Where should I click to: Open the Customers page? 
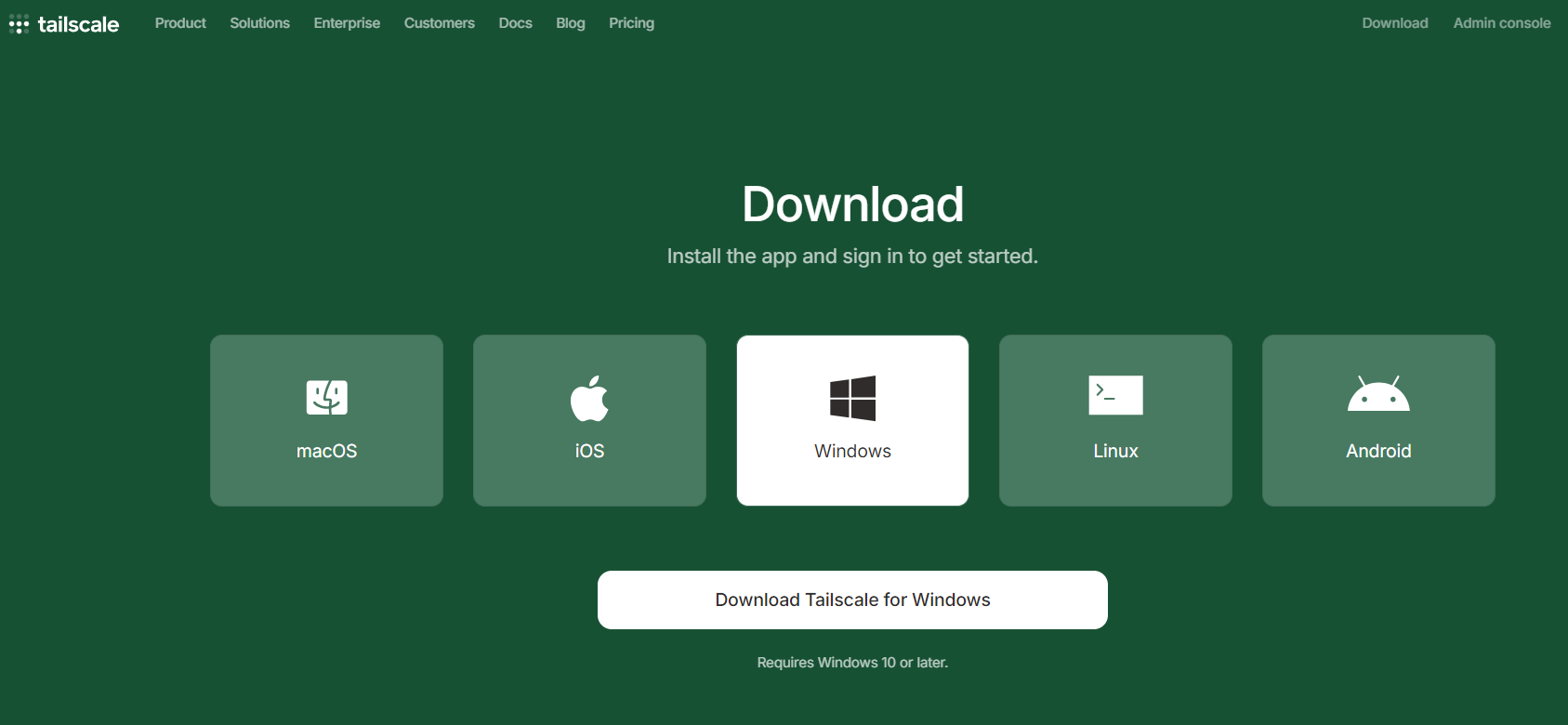pos(440,23)
